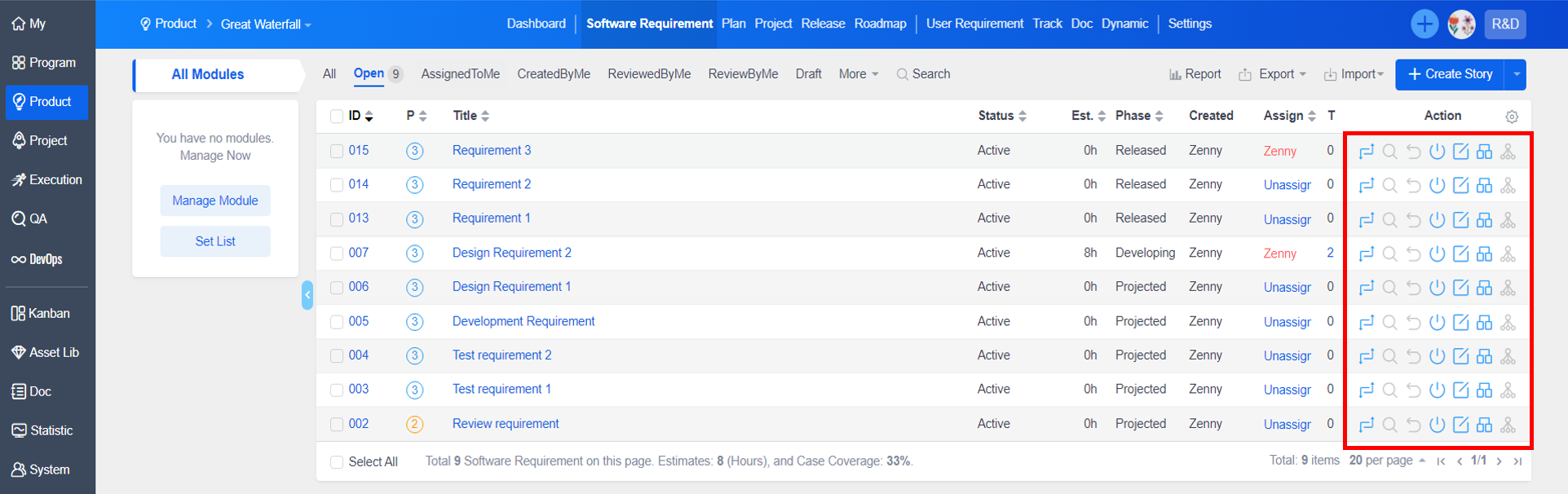Click change icon for Design Requirement 2
Image resolution: width=1568 pixels, height=494 pixels.
tap(1367, 254)
